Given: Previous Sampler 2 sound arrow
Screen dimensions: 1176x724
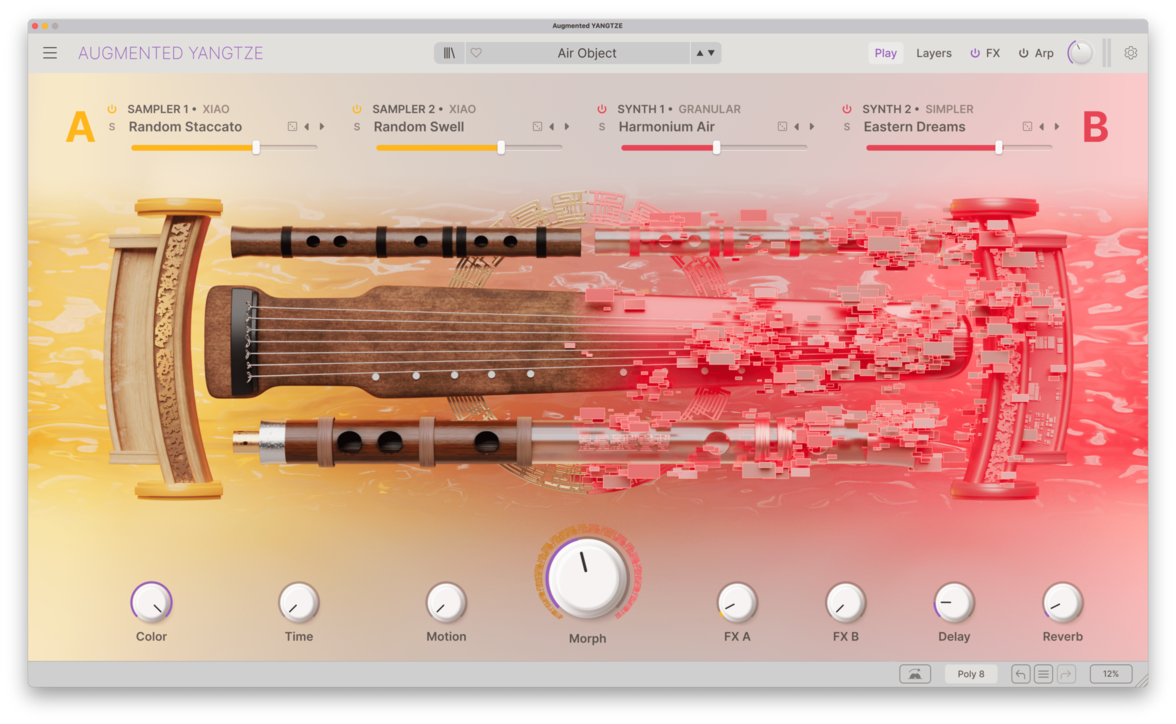Looking at the screenshot, I should click(552, 127).
